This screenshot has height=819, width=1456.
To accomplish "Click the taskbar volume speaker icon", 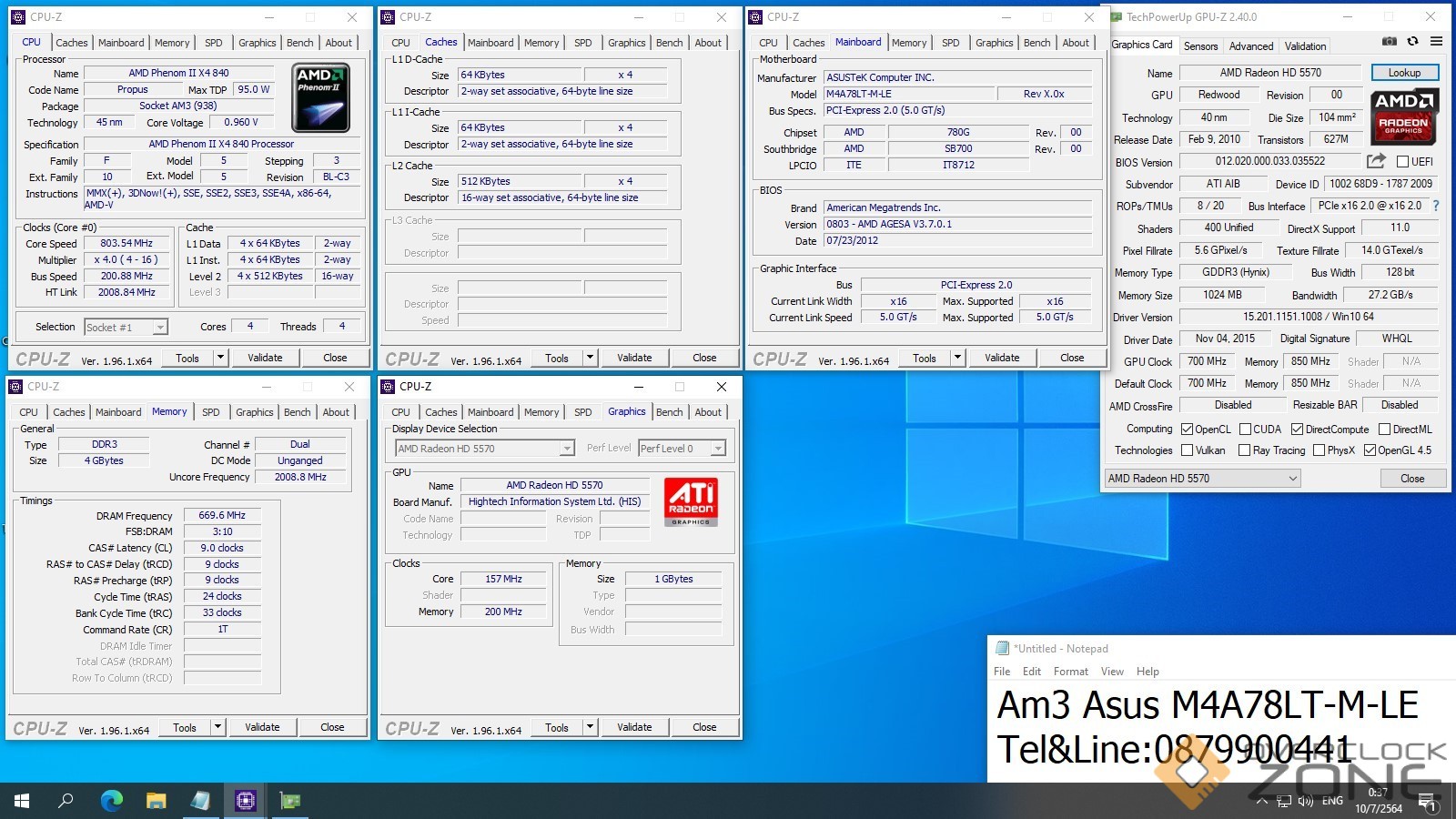I will click(1306, 801).
